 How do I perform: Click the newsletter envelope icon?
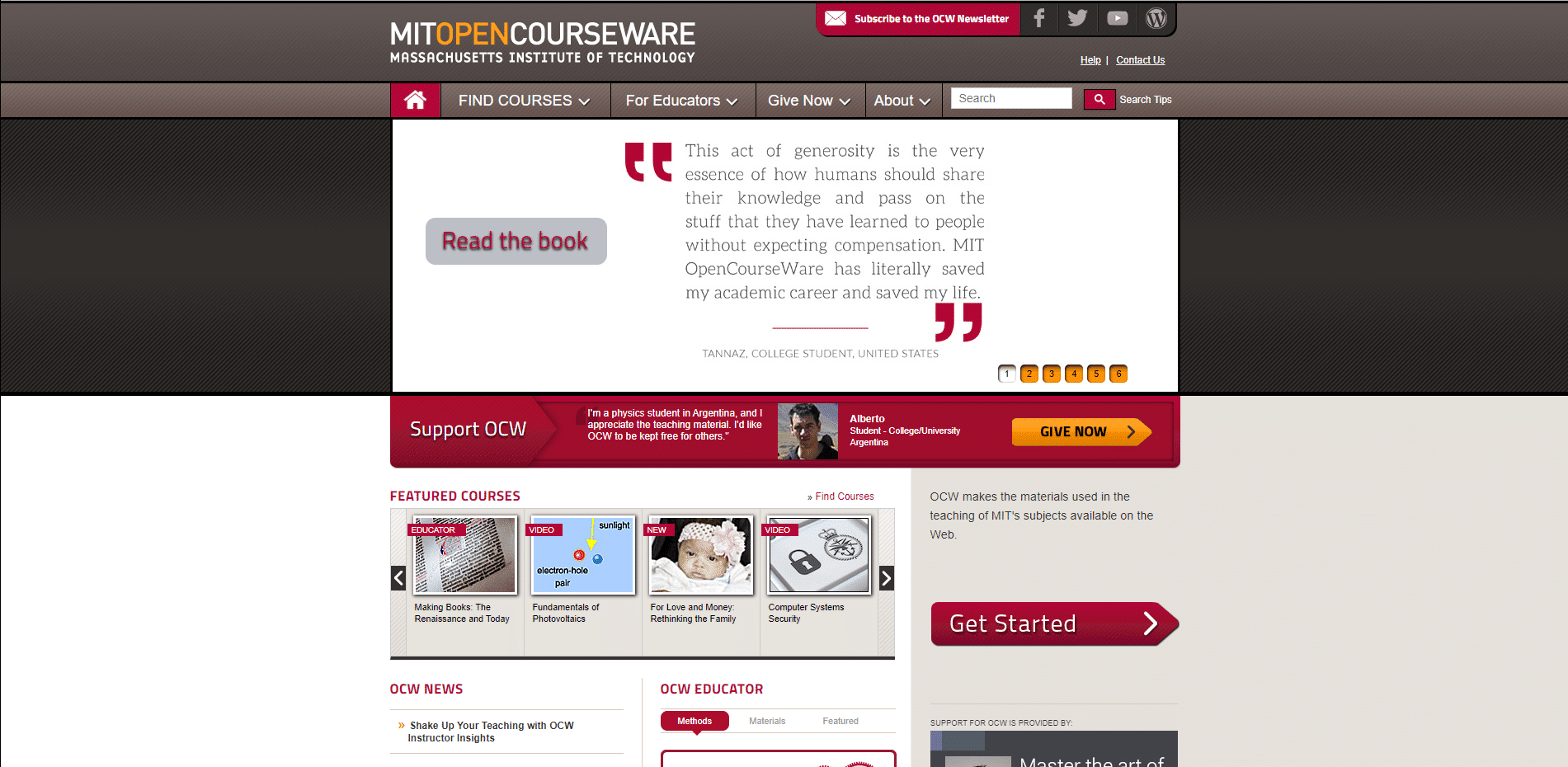(x=836, y=18)
